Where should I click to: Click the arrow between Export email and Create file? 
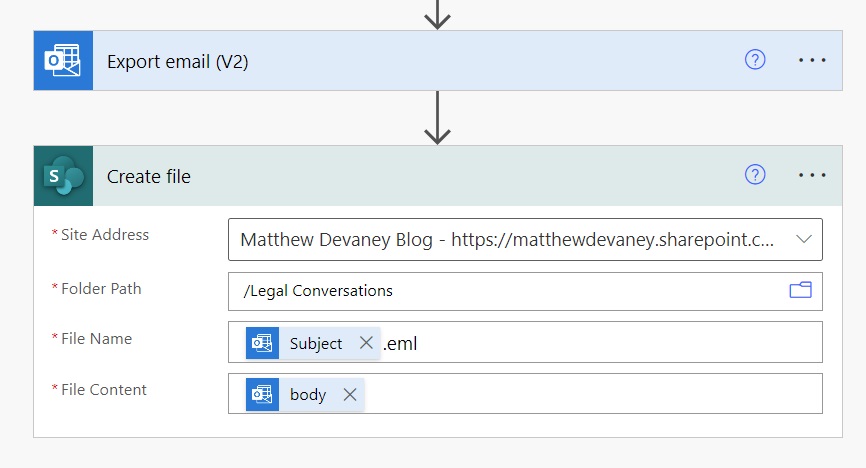point(437,118)
